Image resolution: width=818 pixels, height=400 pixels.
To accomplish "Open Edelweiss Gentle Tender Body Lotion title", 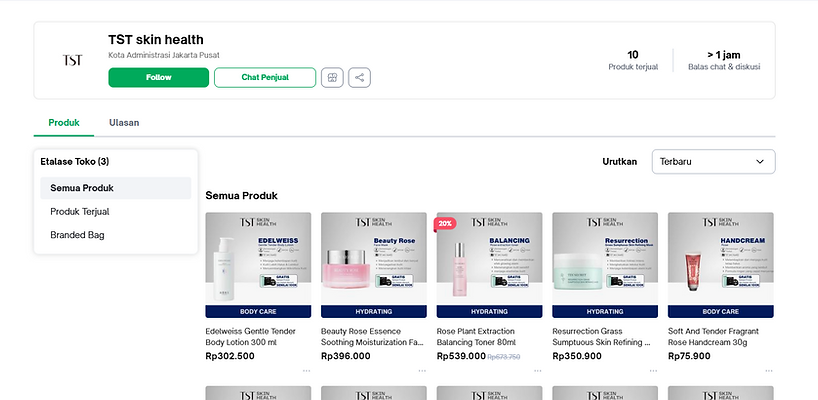I will (x=251, y=337).
